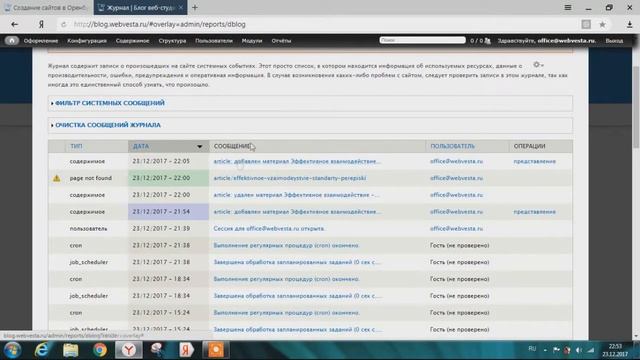The width and height of the screenshot is (640, 360).
Task: Reload the page via refresh icon
Action: pos(63,24)
